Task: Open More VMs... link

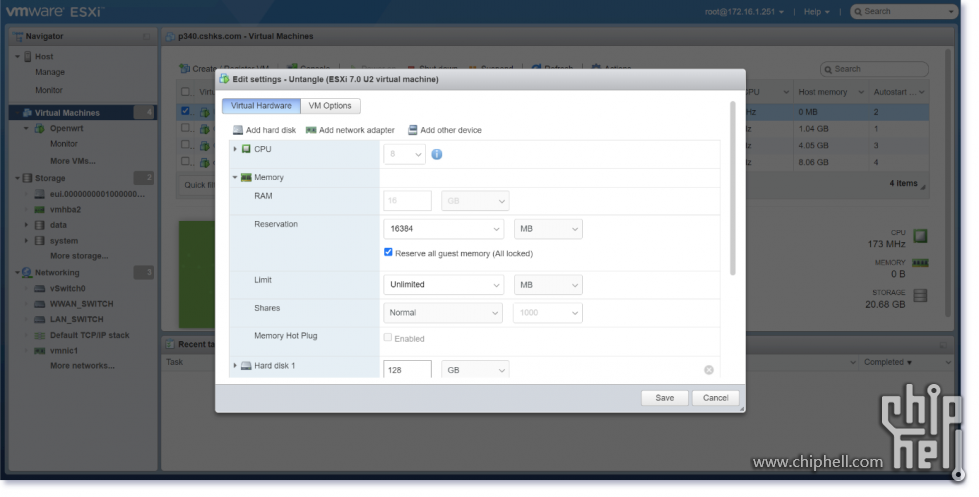Action: (x=73, y=161)
